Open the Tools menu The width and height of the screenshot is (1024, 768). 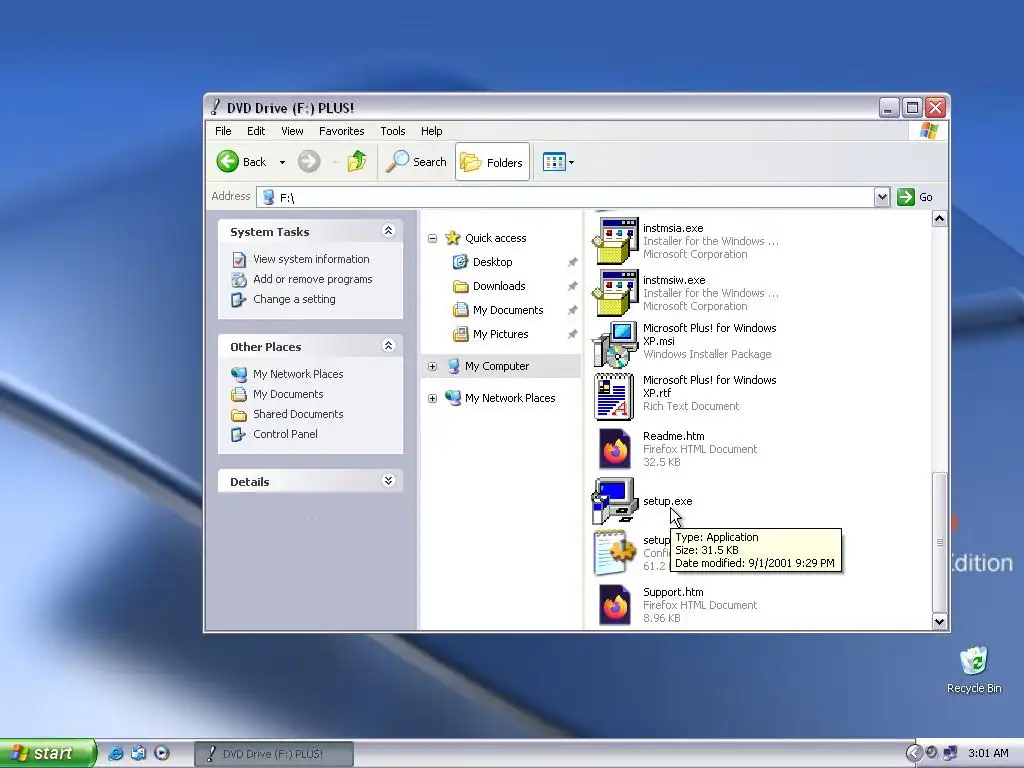point(392,131)
